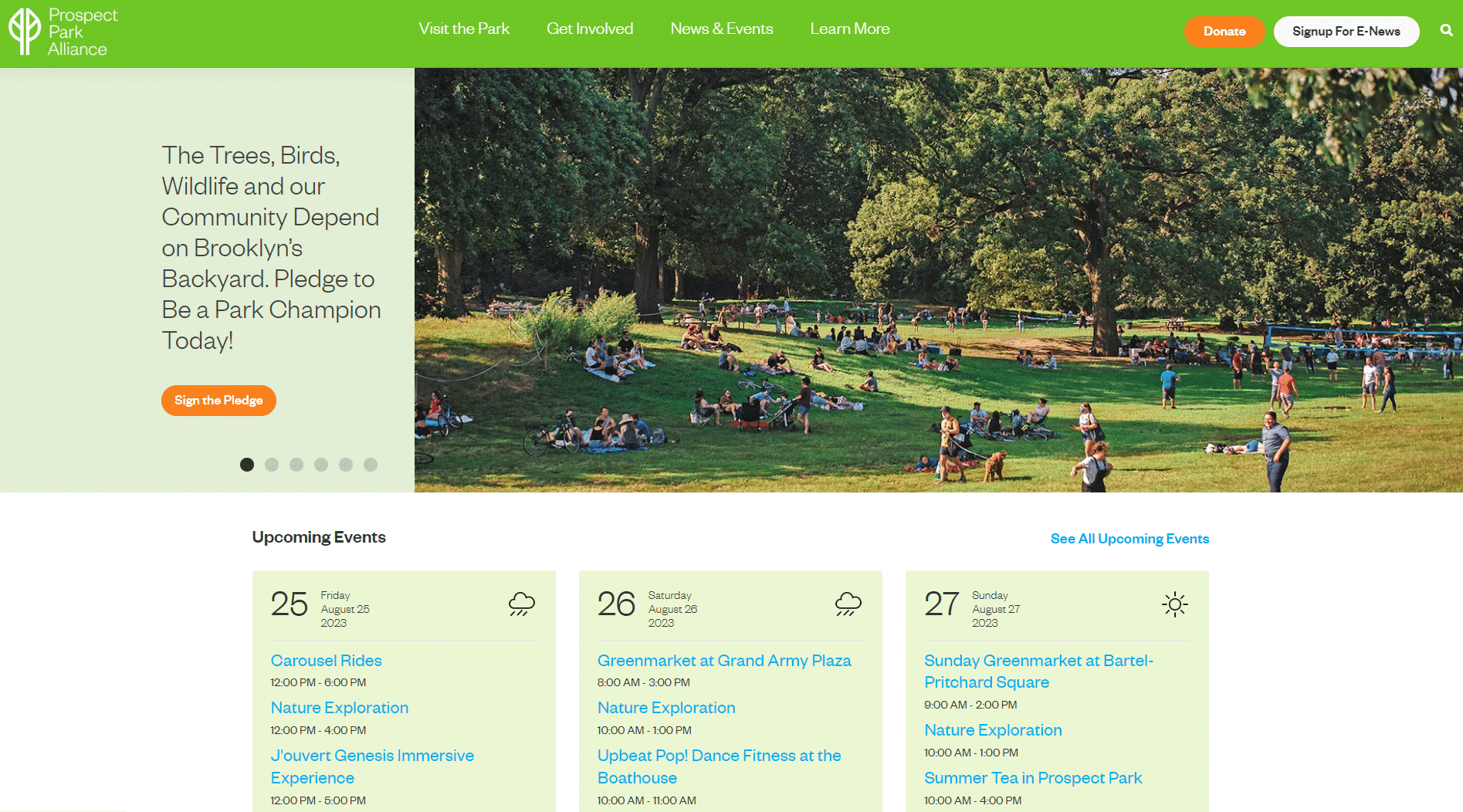
Task: Click the rain cloud icon for Saturday
Action: 848,604
